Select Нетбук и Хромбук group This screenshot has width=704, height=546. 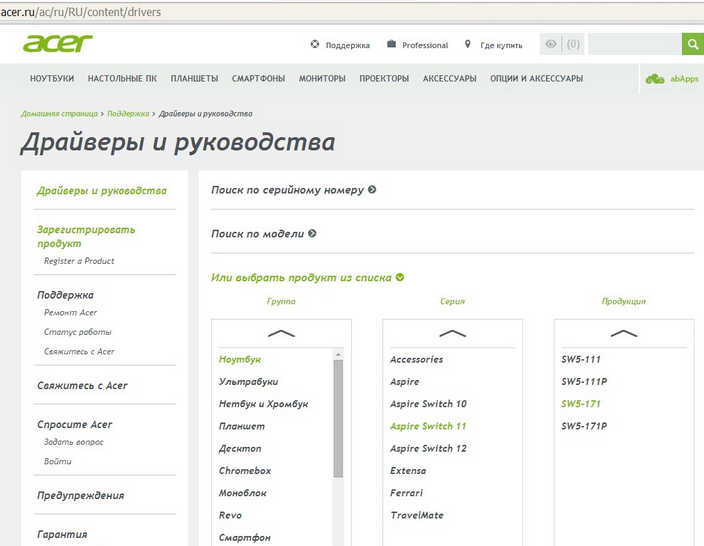(264, 404)
